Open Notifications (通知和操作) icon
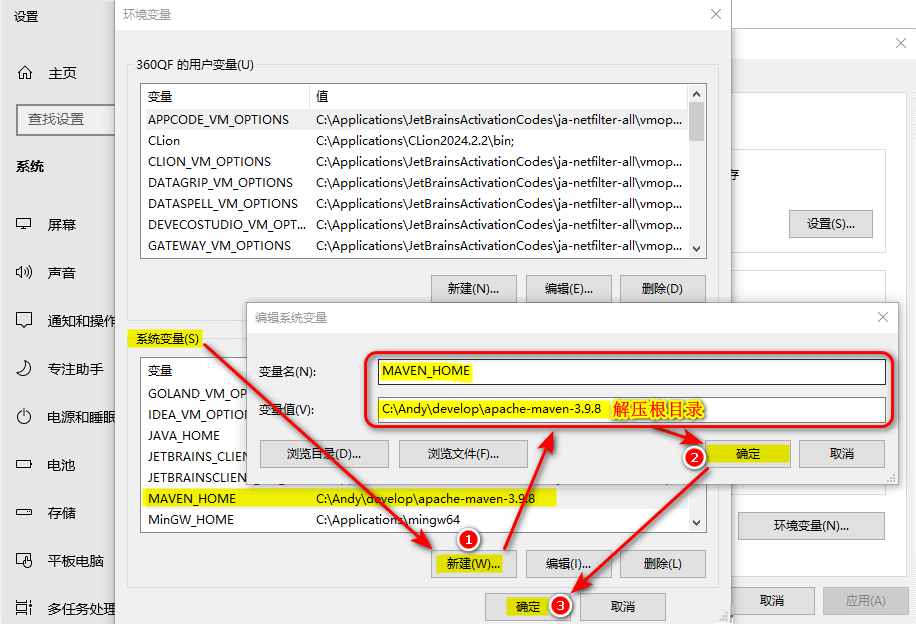The width and height of the screenshot is (916, 624). (25, 320)
